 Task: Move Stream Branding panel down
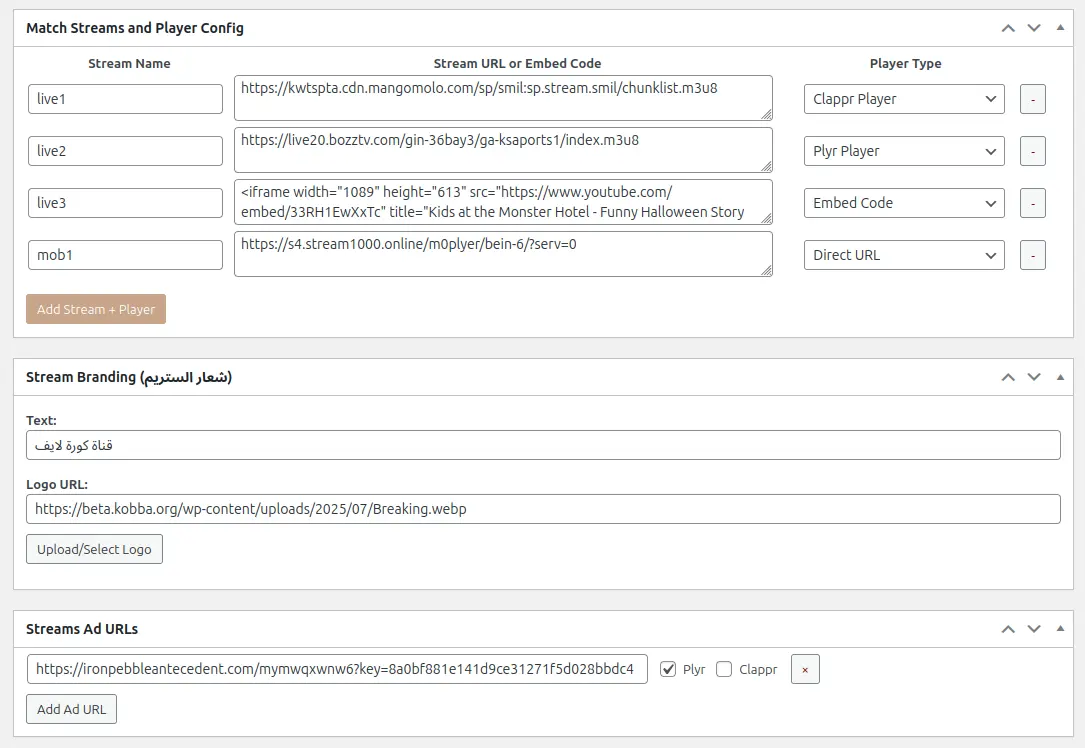click(1034, 377)
